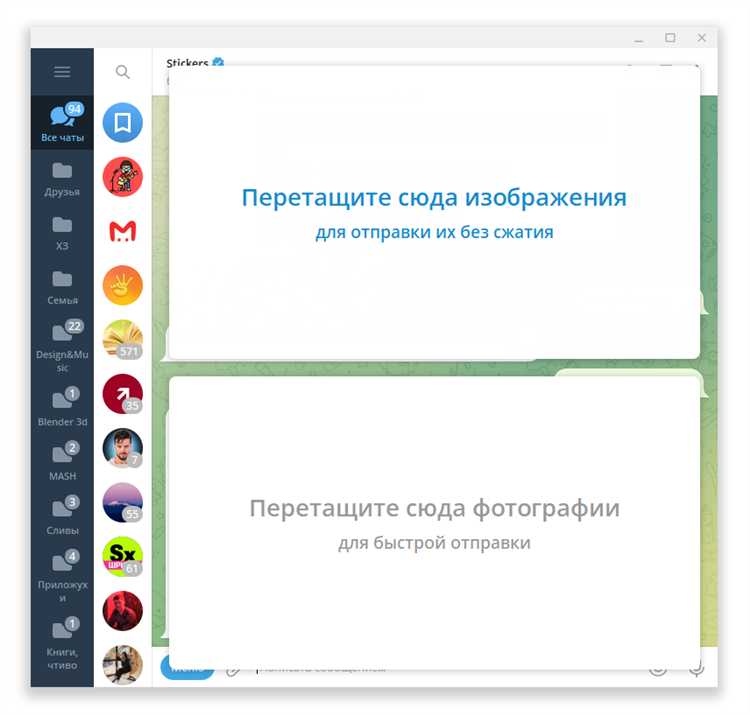Viewport: 750px width, 715px height.
Task: Open the Blender 3d folder
Action: [x=62, y=407]
